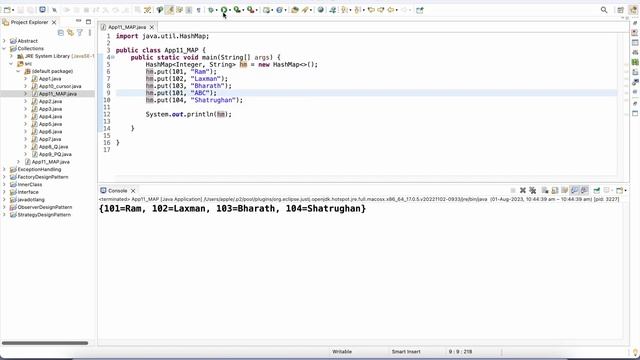640x360 pixels.
Task: Expand the FactoryDesignPattern project
Action: tap(4, 177)
